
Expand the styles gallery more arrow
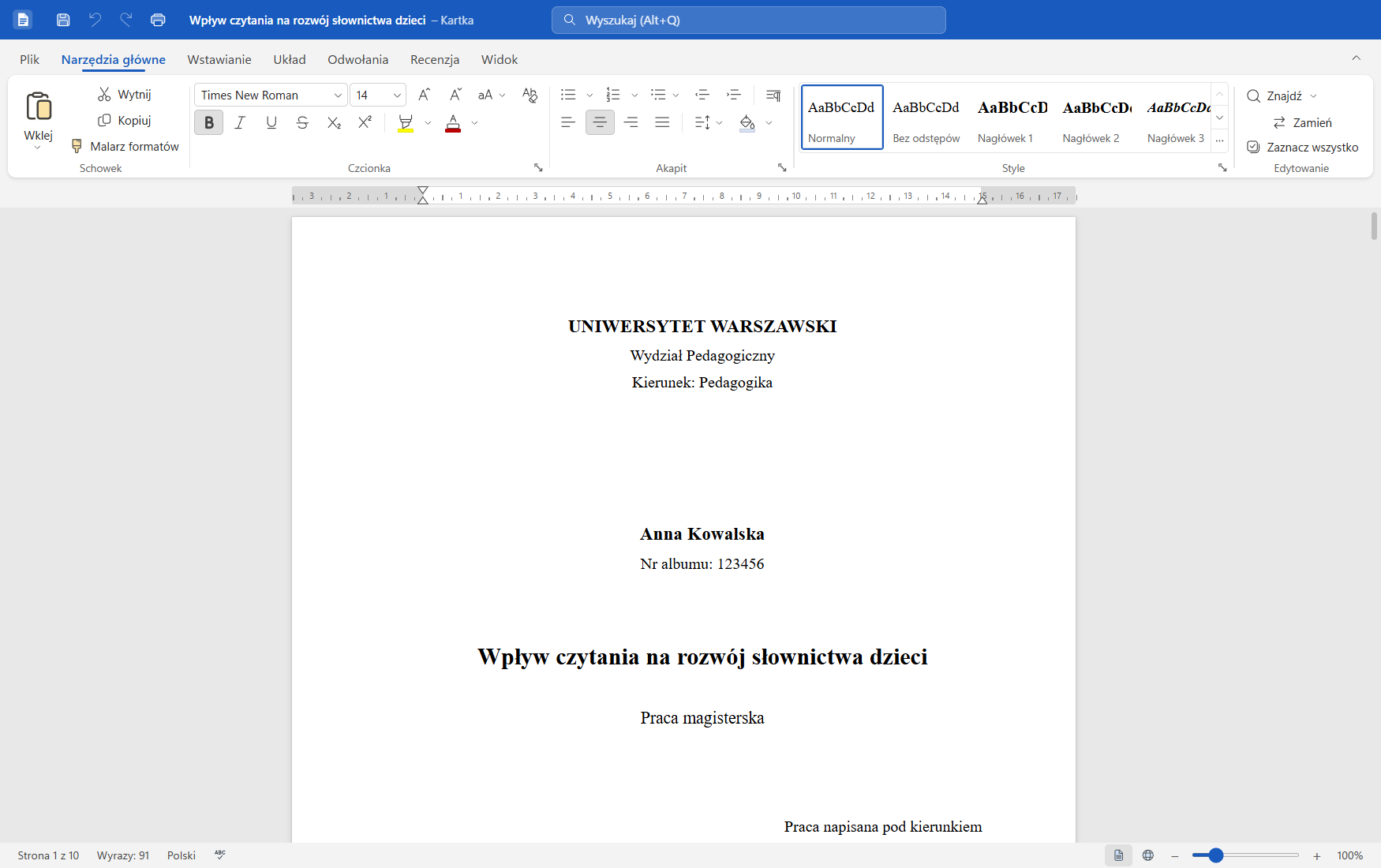click(1219, 139)
